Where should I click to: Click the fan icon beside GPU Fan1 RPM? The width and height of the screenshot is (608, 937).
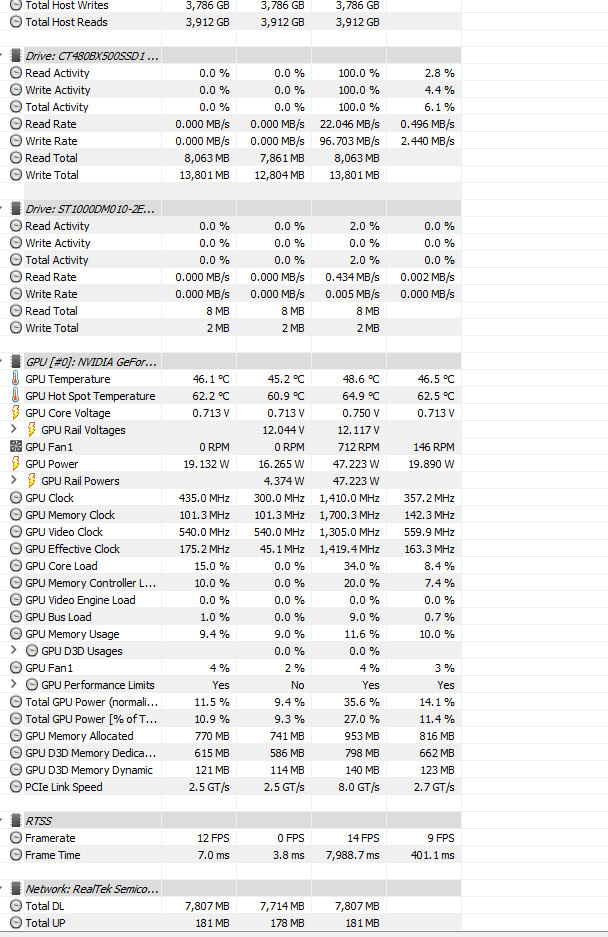[16, 447]
